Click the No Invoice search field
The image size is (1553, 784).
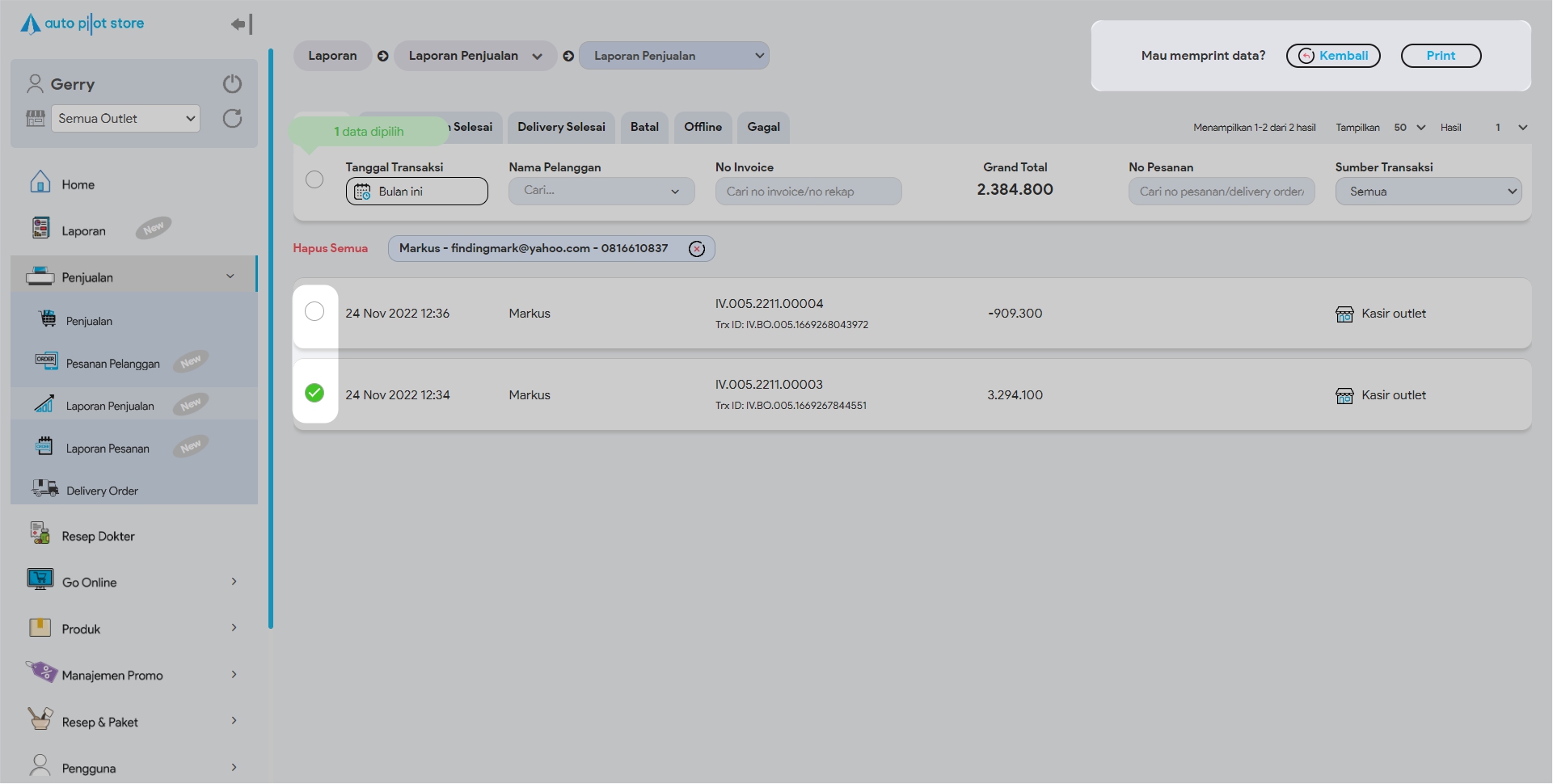tap(808, 192)
